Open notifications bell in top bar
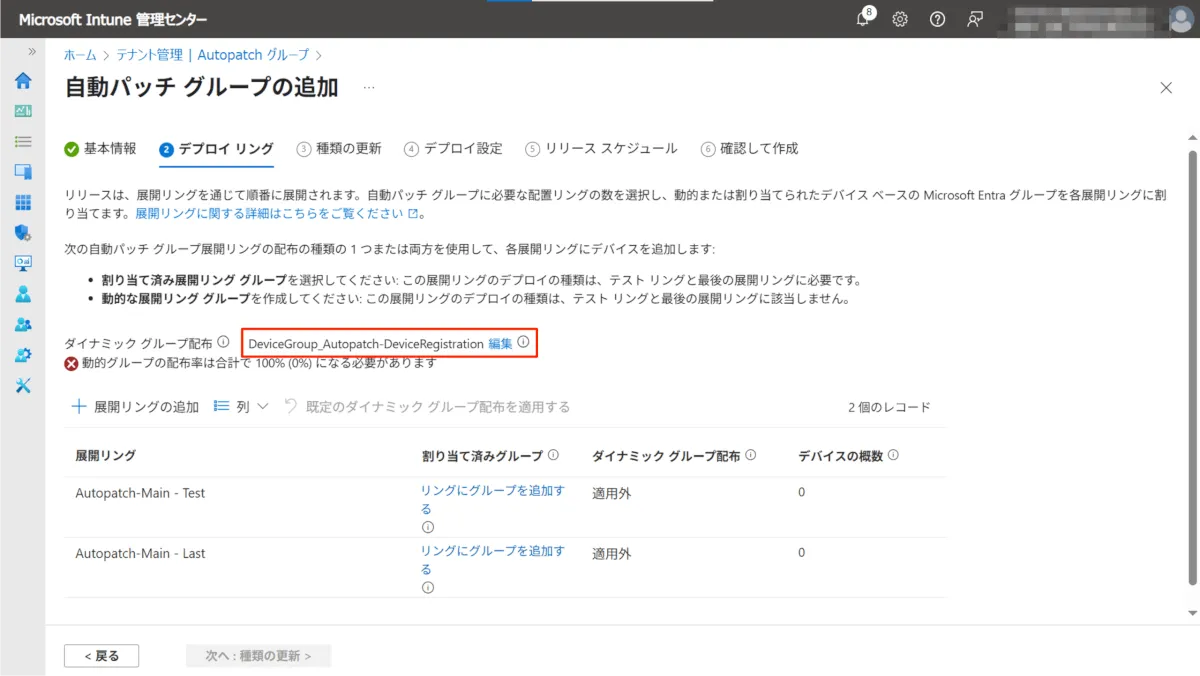This screenshot has width=1200, height=676. tap(864, 19)
